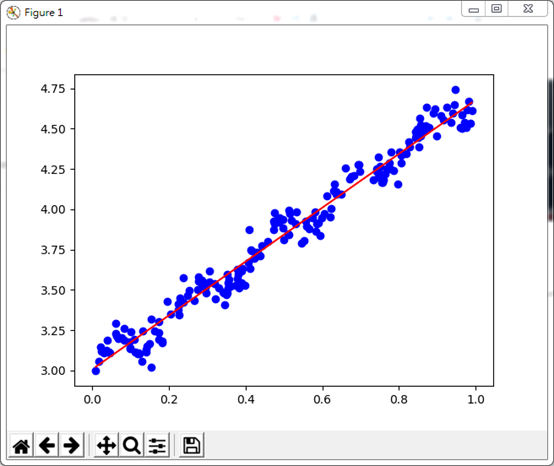Click the 0.8 x-axis tick label
Viewport: 554px width, 466px height.
(x=399, y=400)
